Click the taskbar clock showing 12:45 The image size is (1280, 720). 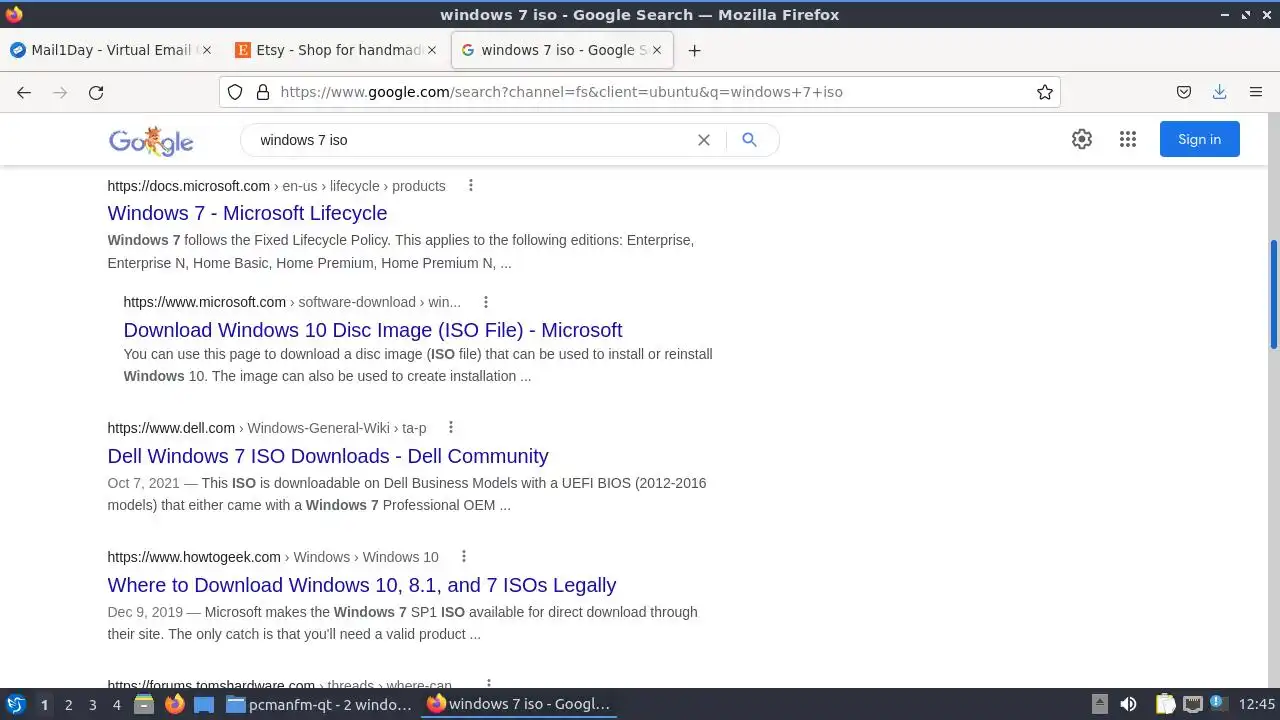[1257, 704]
